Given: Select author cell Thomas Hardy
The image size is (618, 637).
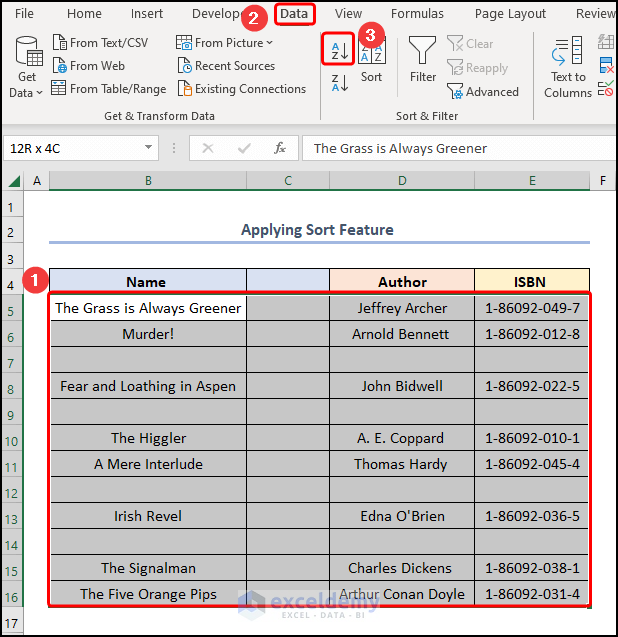Looking at the screenshot, I should click(x=402, y=464).
